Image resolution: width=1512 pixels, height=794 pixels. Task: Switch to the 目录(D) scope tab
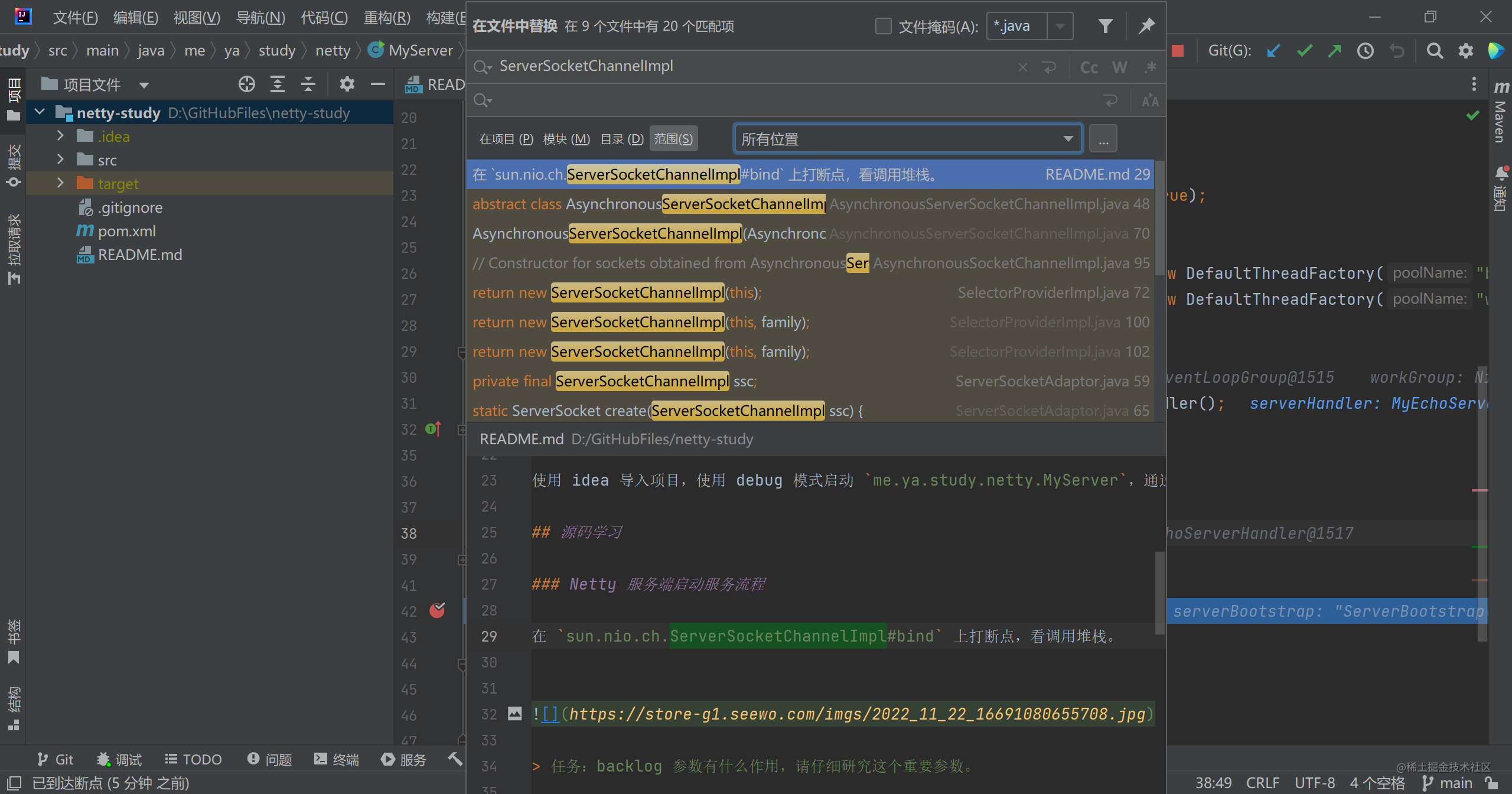click(622, 139)
